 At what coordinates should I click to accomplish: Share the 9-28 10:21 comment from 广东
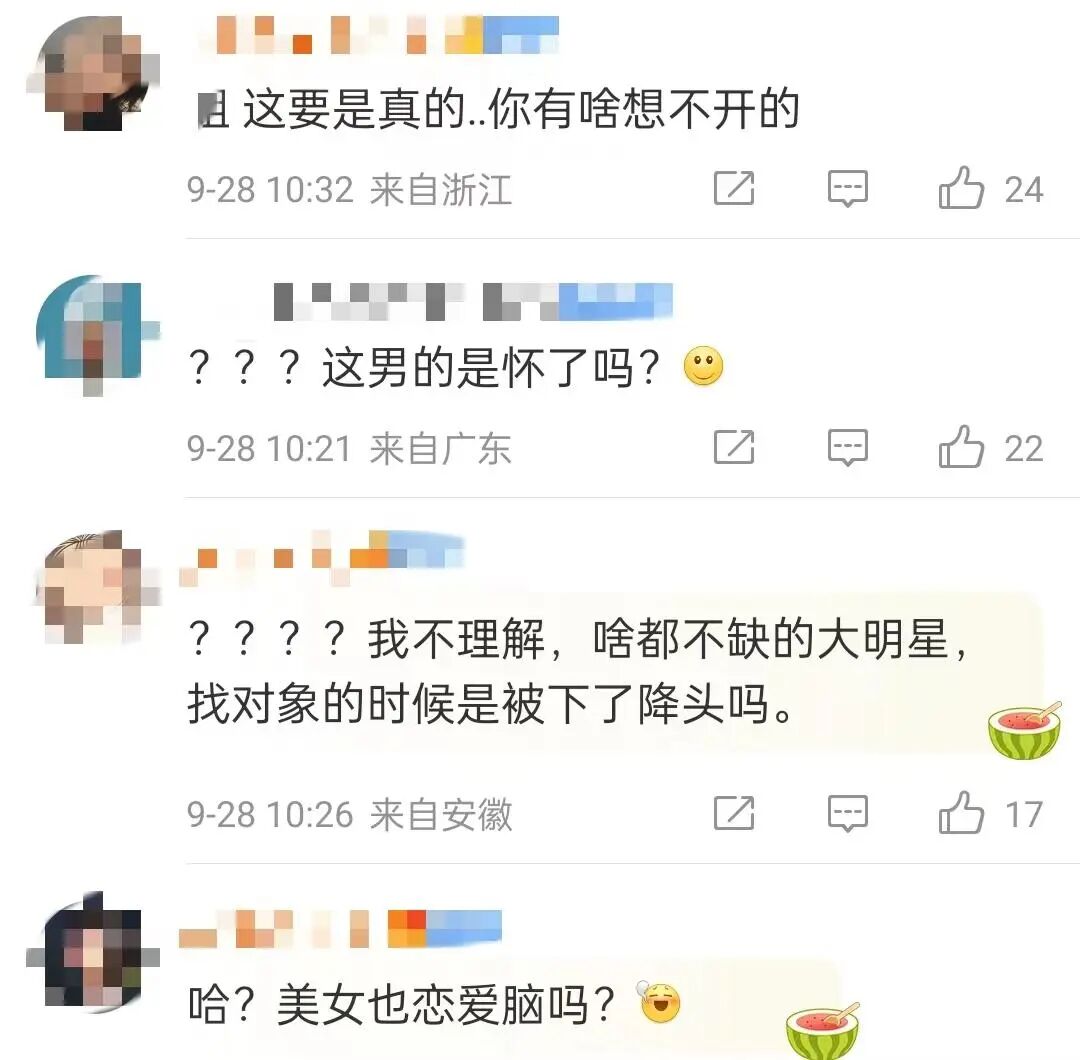pyautogui.click(x=734, y=447)
